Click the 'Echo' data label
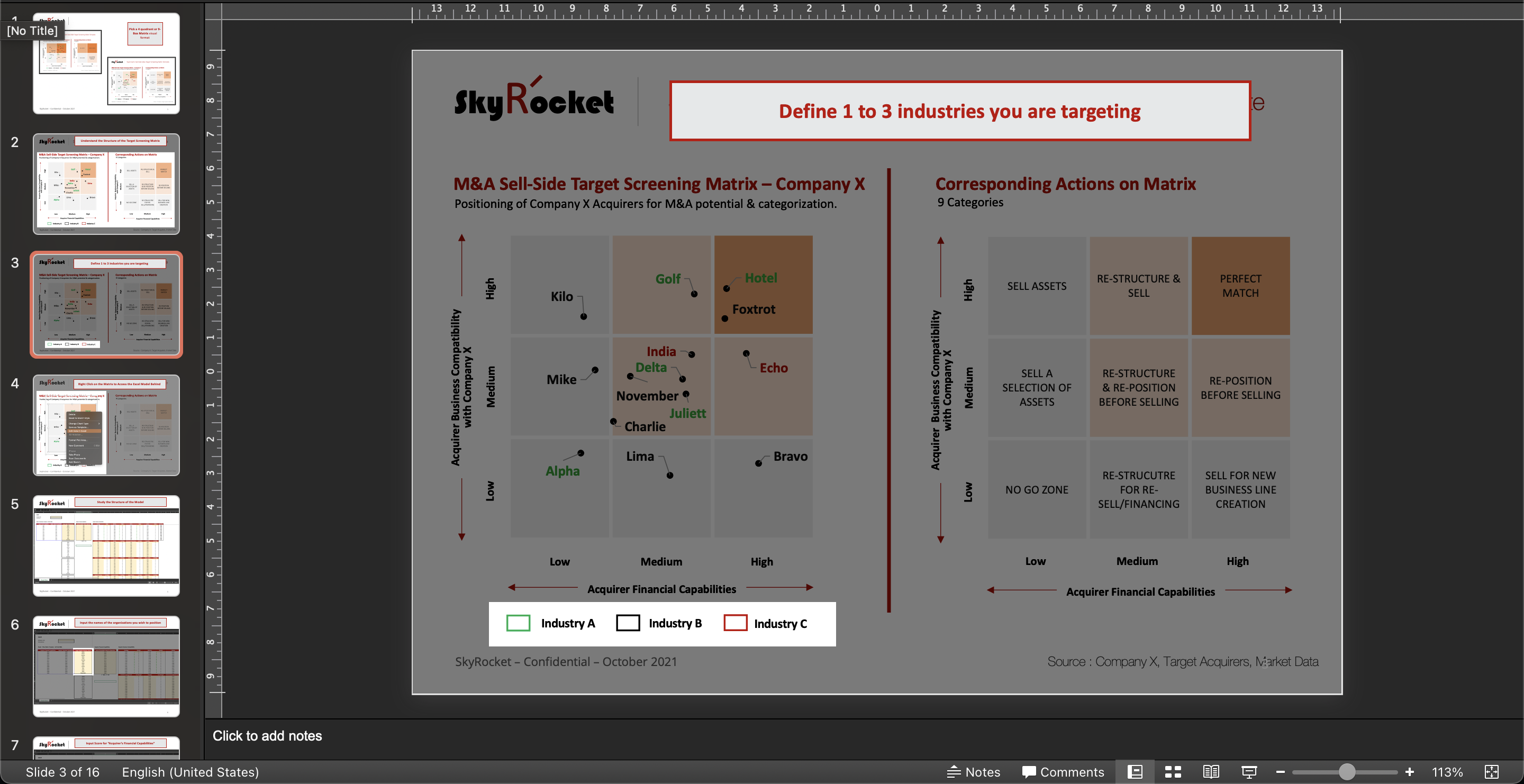Screen dimensions: 1524x784 coord(773,368)
